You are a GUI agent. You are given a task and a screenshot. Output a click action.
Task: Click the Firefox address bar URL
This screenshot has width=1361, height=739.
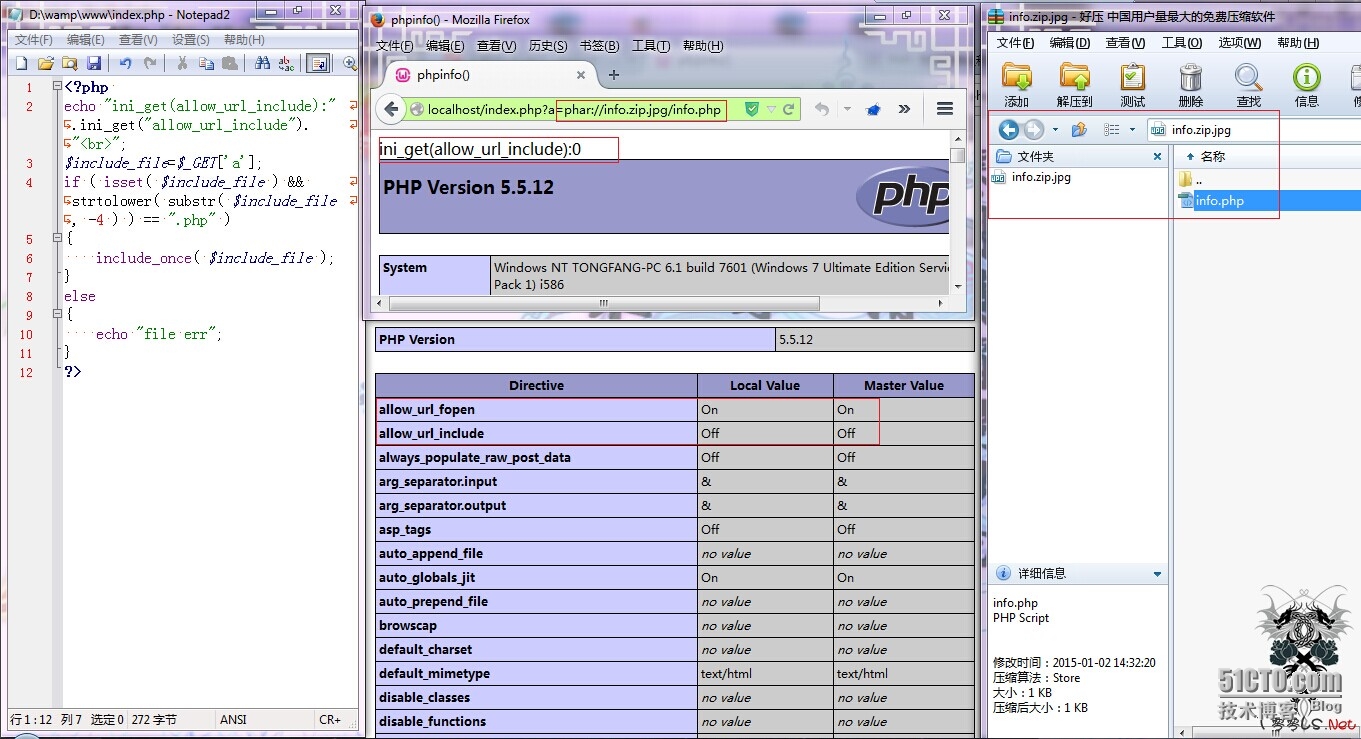pyautogui.click(x=574, y=110)
